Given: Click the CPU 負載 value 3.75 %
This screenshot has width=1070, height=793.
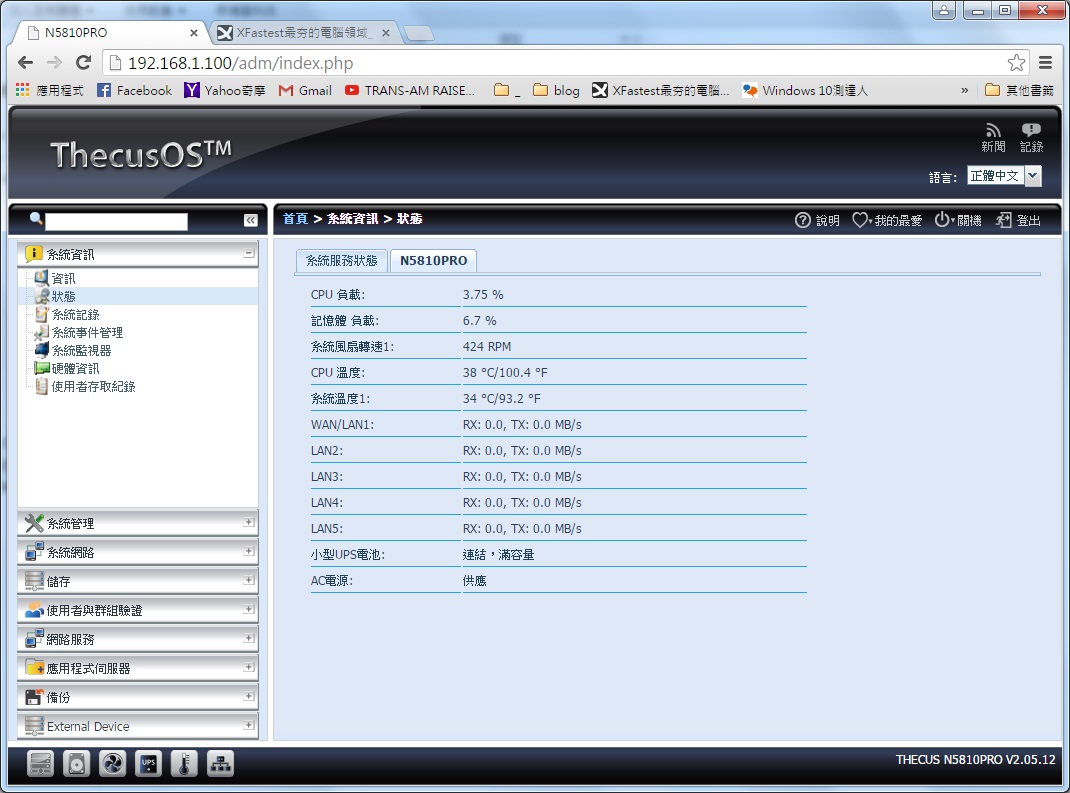Looking at the screenshot, I should point(482,295).
